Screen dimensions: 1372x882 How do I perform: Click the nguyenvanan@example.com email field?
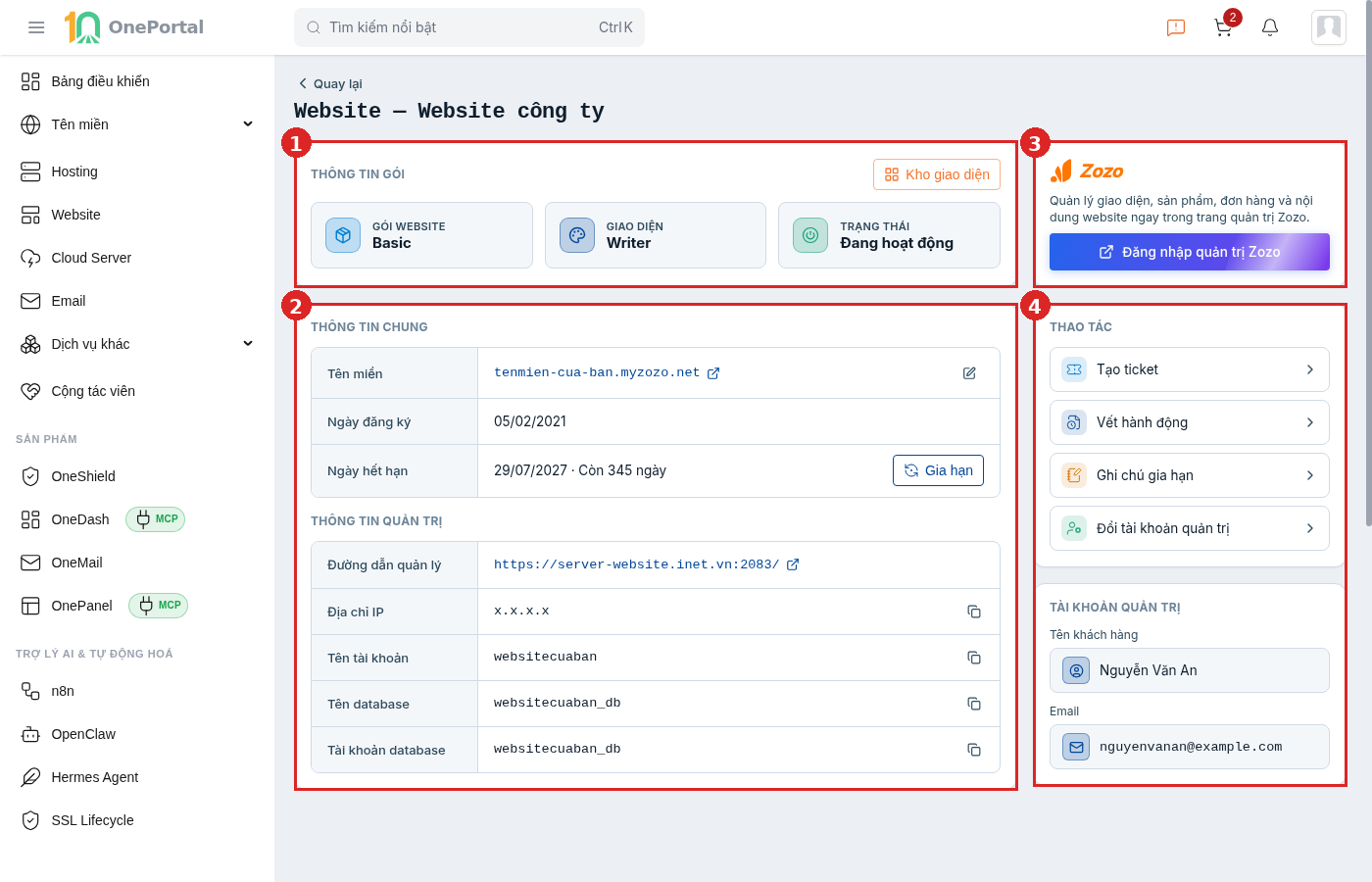1190,747
